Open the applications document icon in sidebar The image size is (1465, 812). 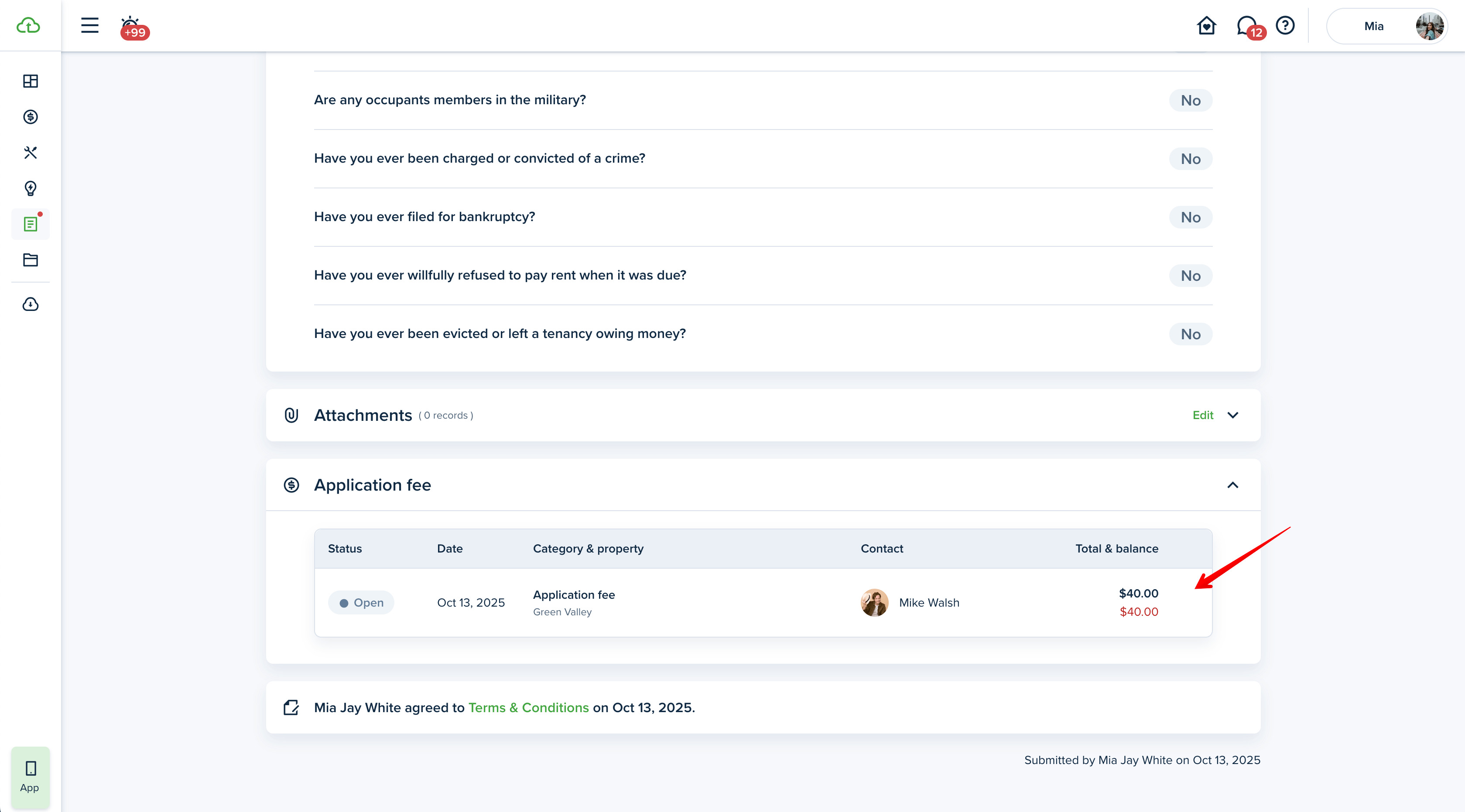click(x=30, y=224)
